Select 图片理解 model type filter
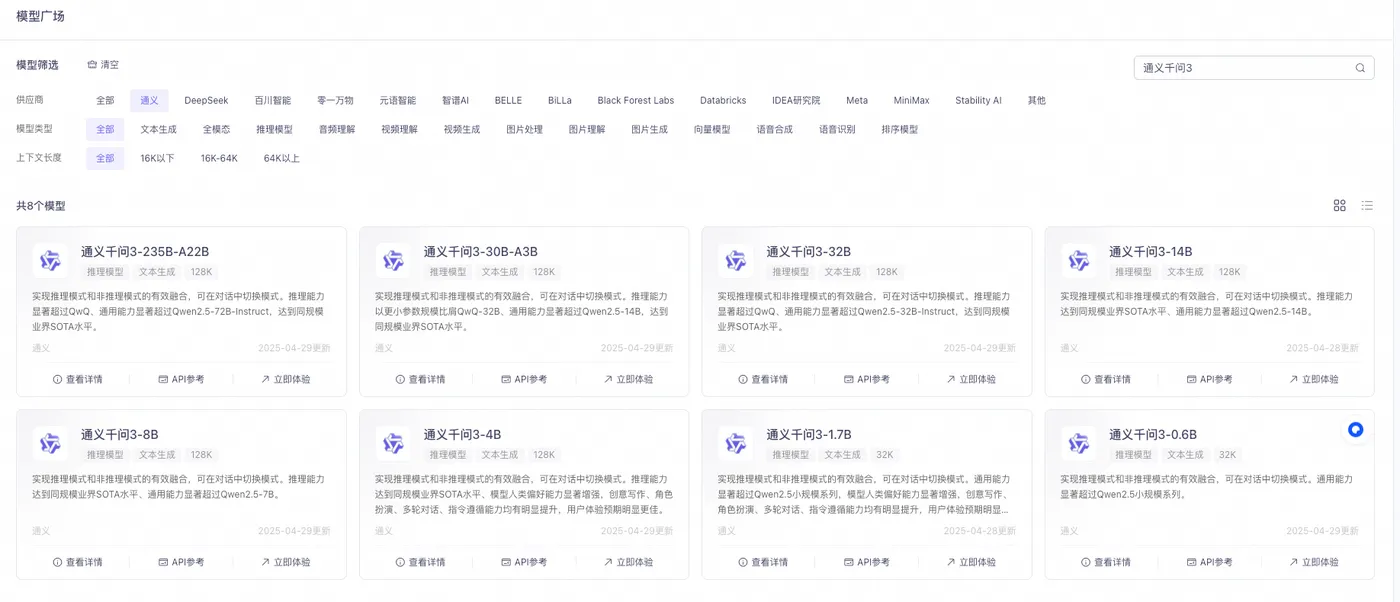1400x602 pixels. tap(587, 129)
